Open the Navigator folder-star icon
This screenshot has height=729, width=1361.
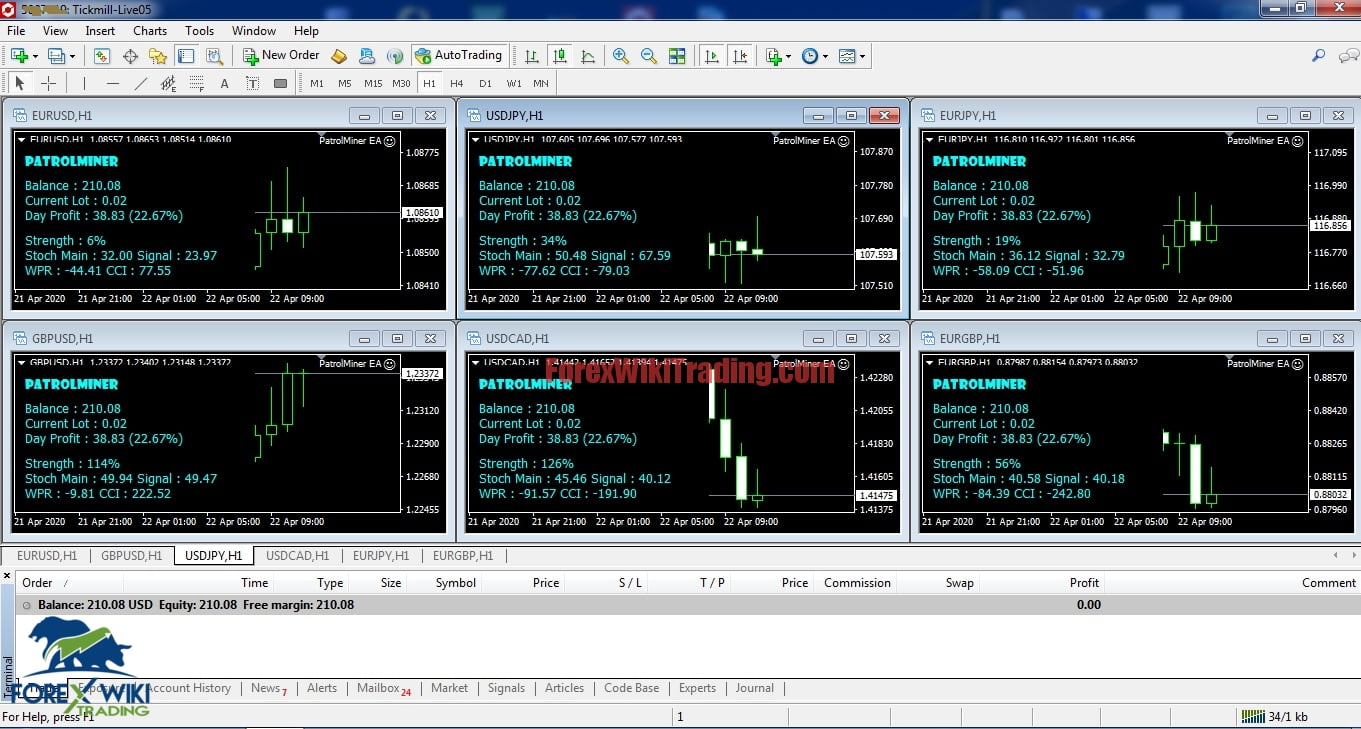point(158,56)
